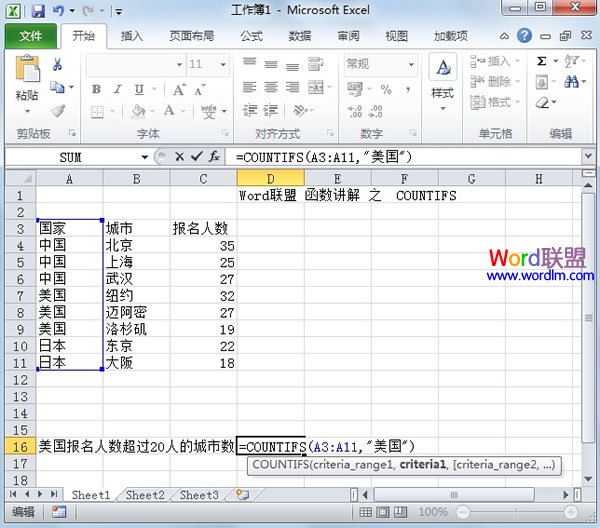Screen dimensions: 600x528
Task: Click the AutoSum sigma icon
Action: (541, 61)
